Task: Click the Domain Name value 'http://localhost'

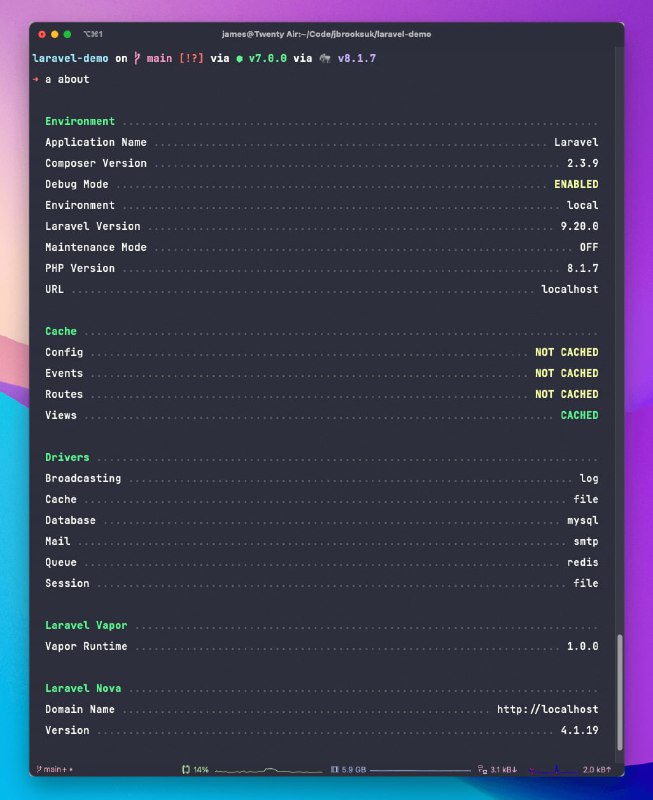Action: coord(547,709)
